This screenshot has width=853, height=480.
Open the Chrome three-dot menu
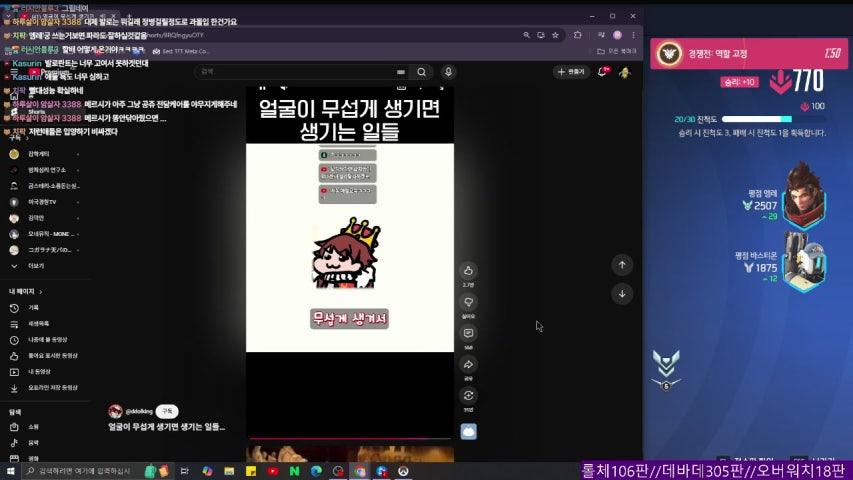coord(633,35)
